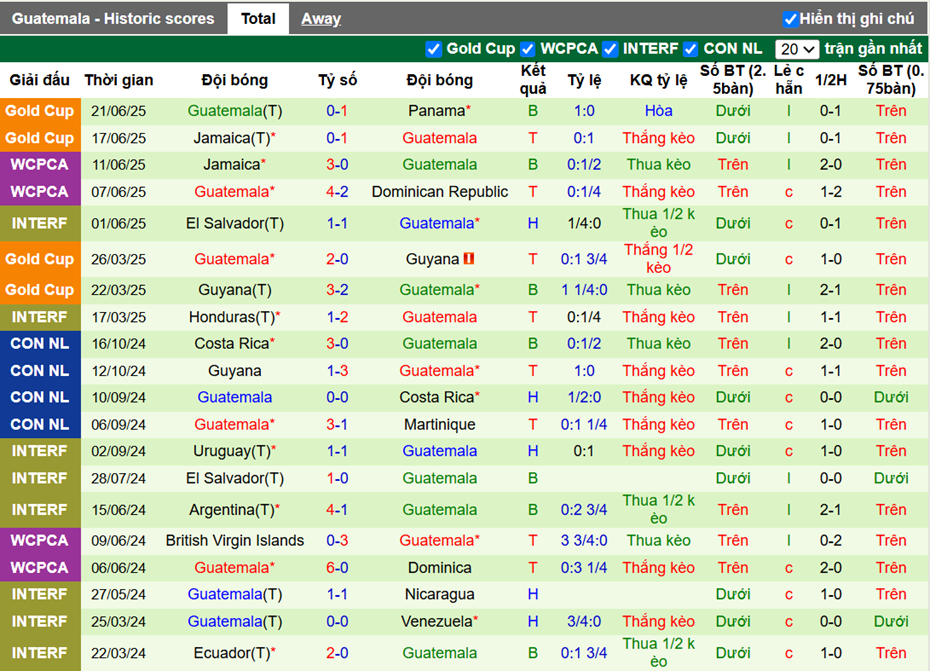Click the 4-1 score for Argentina
This screenshot has height=671, width=930.
point(337,510)
